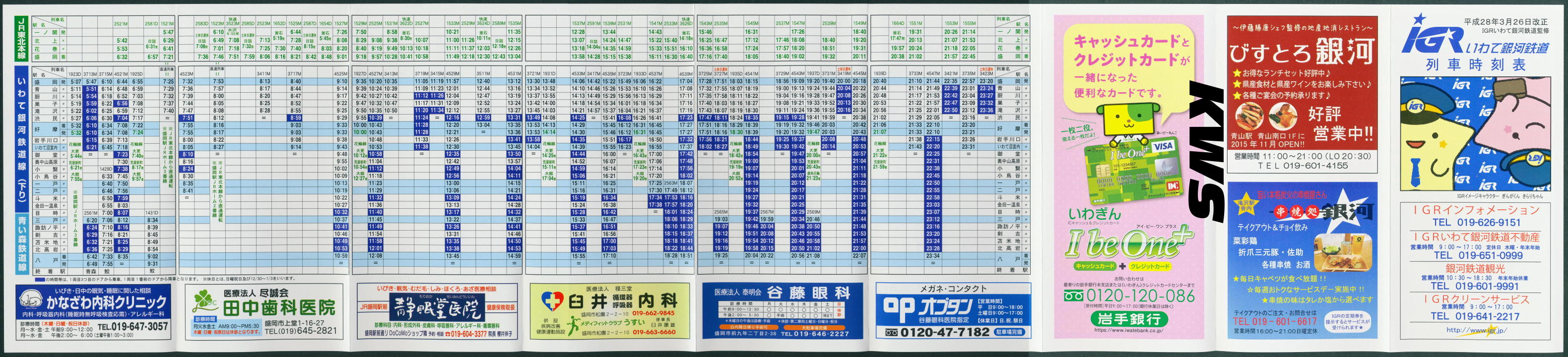The width and height of the screenshot is (1568, 357).
Task: Click the freedial icon beside 0120-47-7182
Action: 892,332
